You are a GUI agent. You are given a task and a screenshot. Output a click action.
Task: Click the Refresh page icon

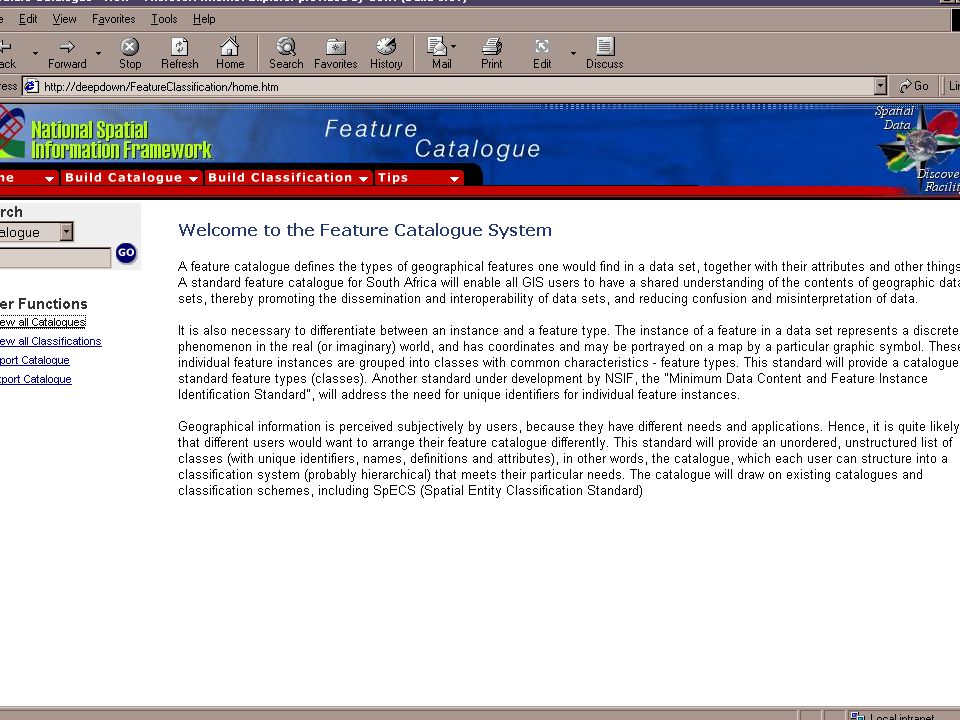pos(179,47)
